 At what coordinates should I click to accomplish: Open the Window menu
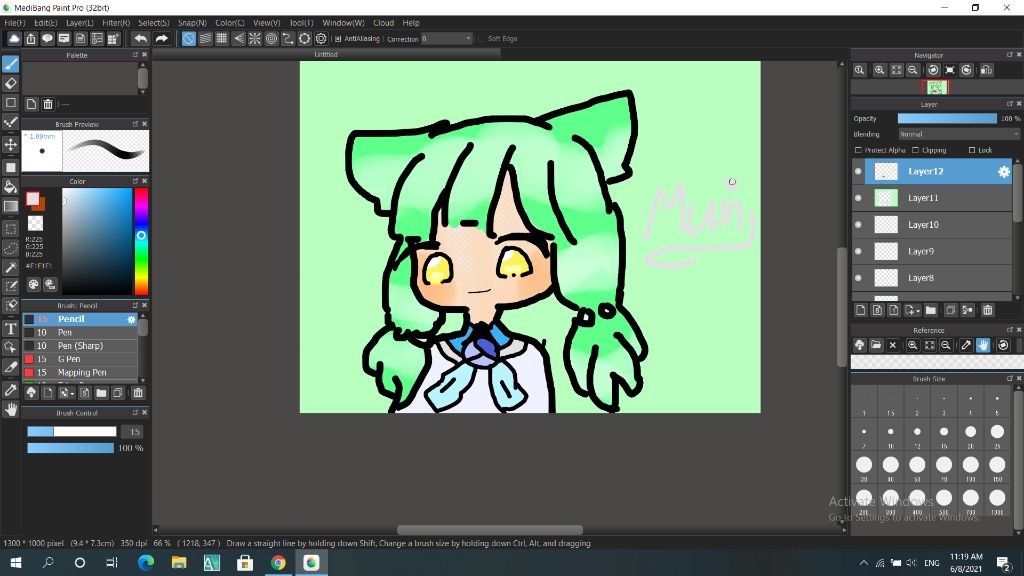point(344,23)
